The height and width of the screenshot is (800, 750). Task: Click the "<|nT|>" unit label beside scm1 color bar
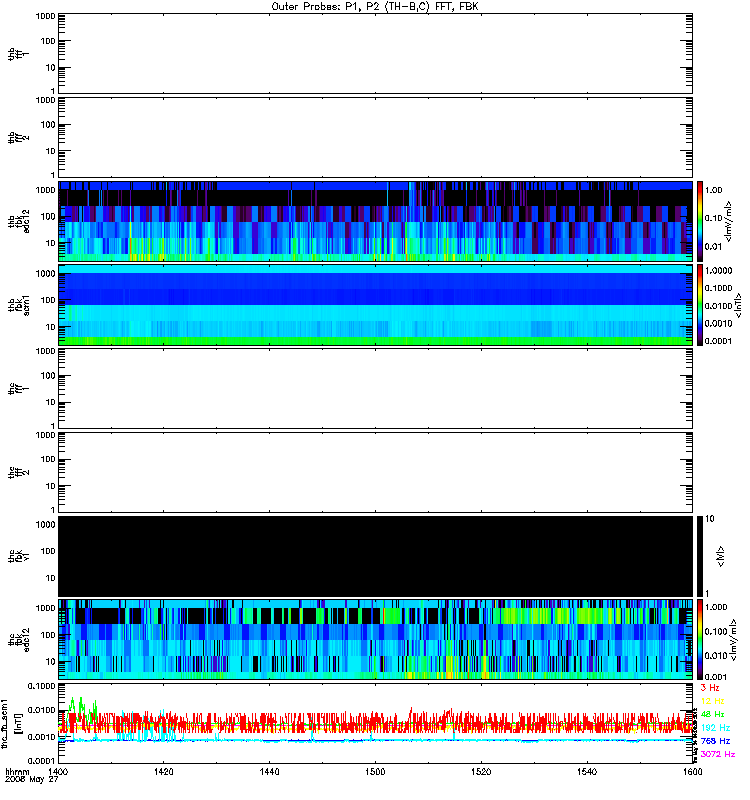click(x=739, y=305)
